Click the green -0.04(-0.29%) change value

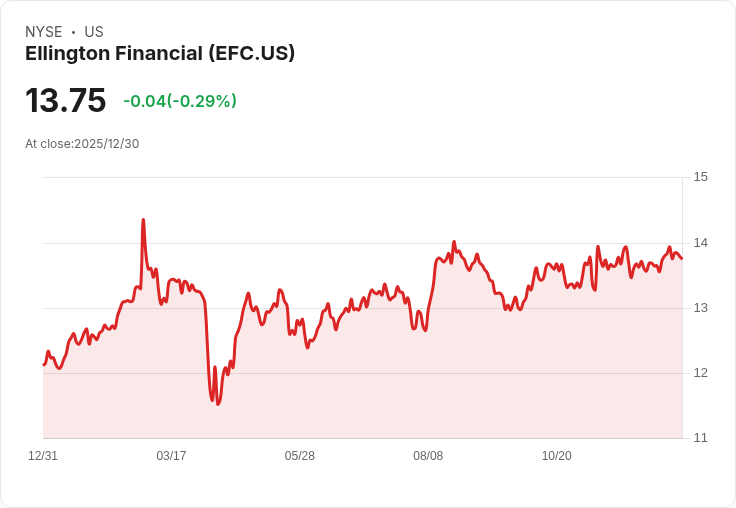pos(180,101)
